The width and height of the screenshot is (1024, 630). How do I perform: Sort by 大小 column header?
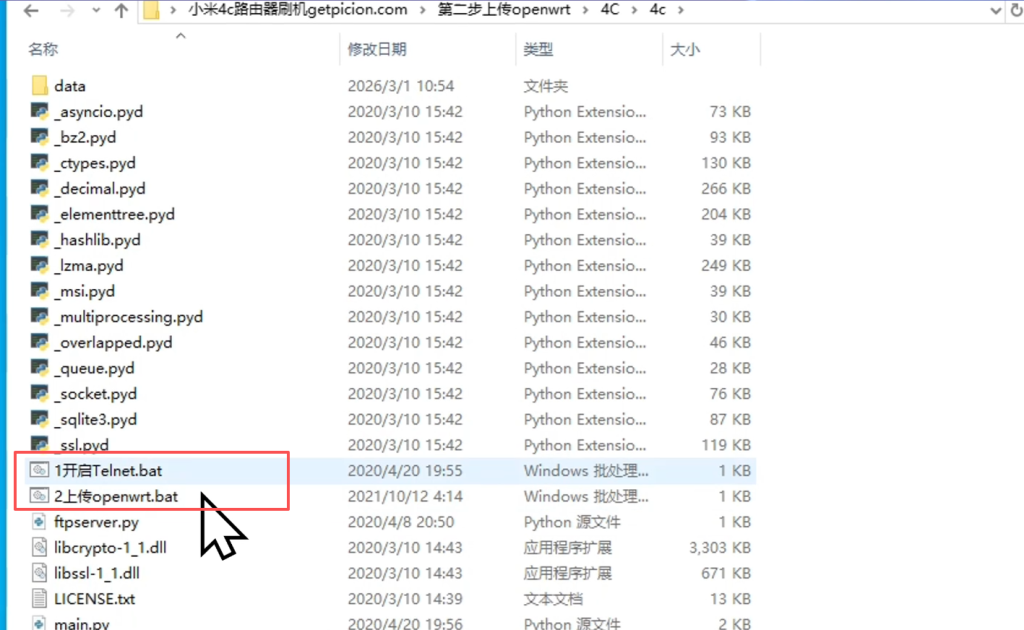point(684,49)
